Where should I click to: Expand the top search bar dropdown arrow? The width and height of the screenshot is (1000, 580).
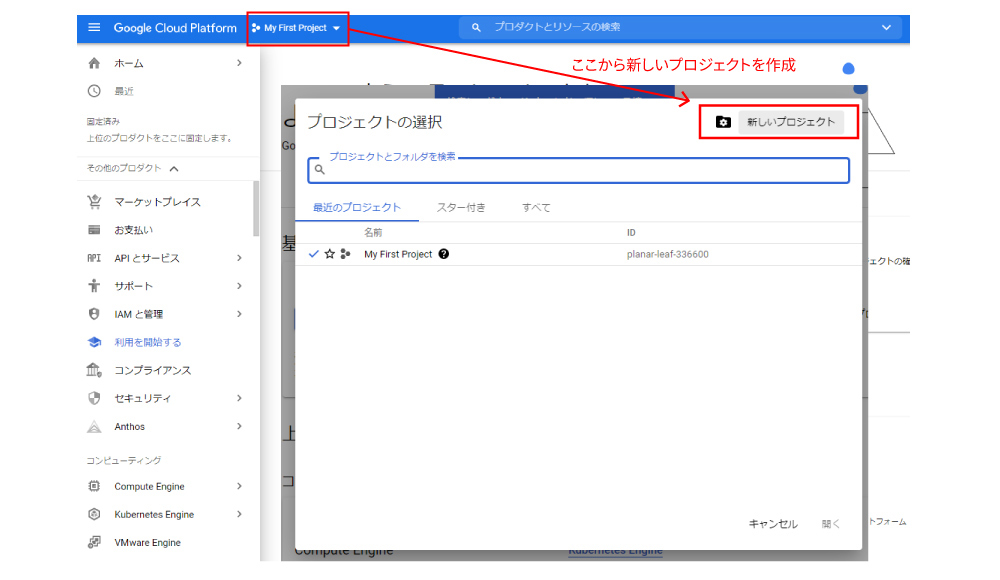pos(886,27)
